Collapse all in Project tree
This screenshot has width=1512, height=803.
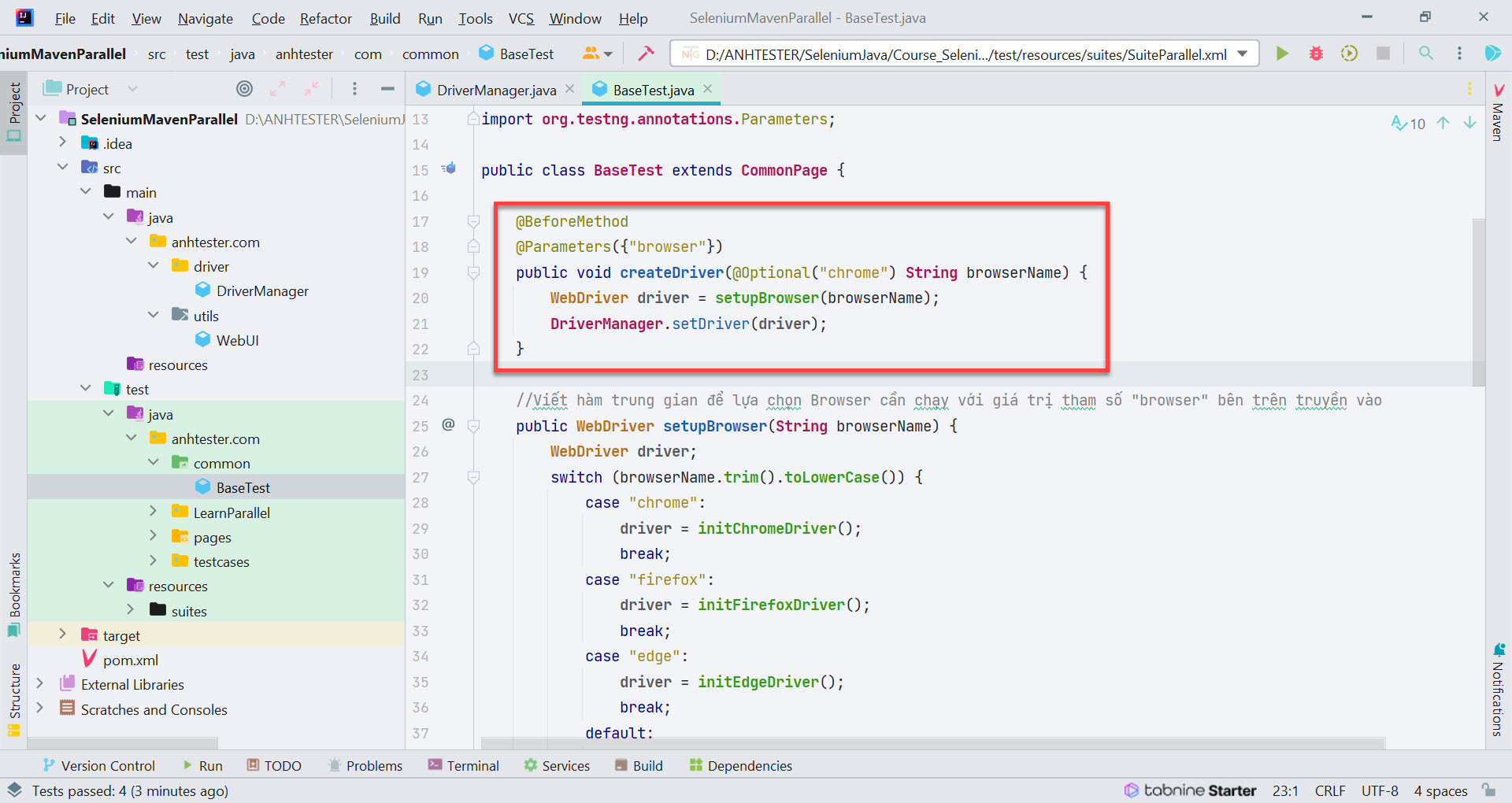(x=312, y=89)
